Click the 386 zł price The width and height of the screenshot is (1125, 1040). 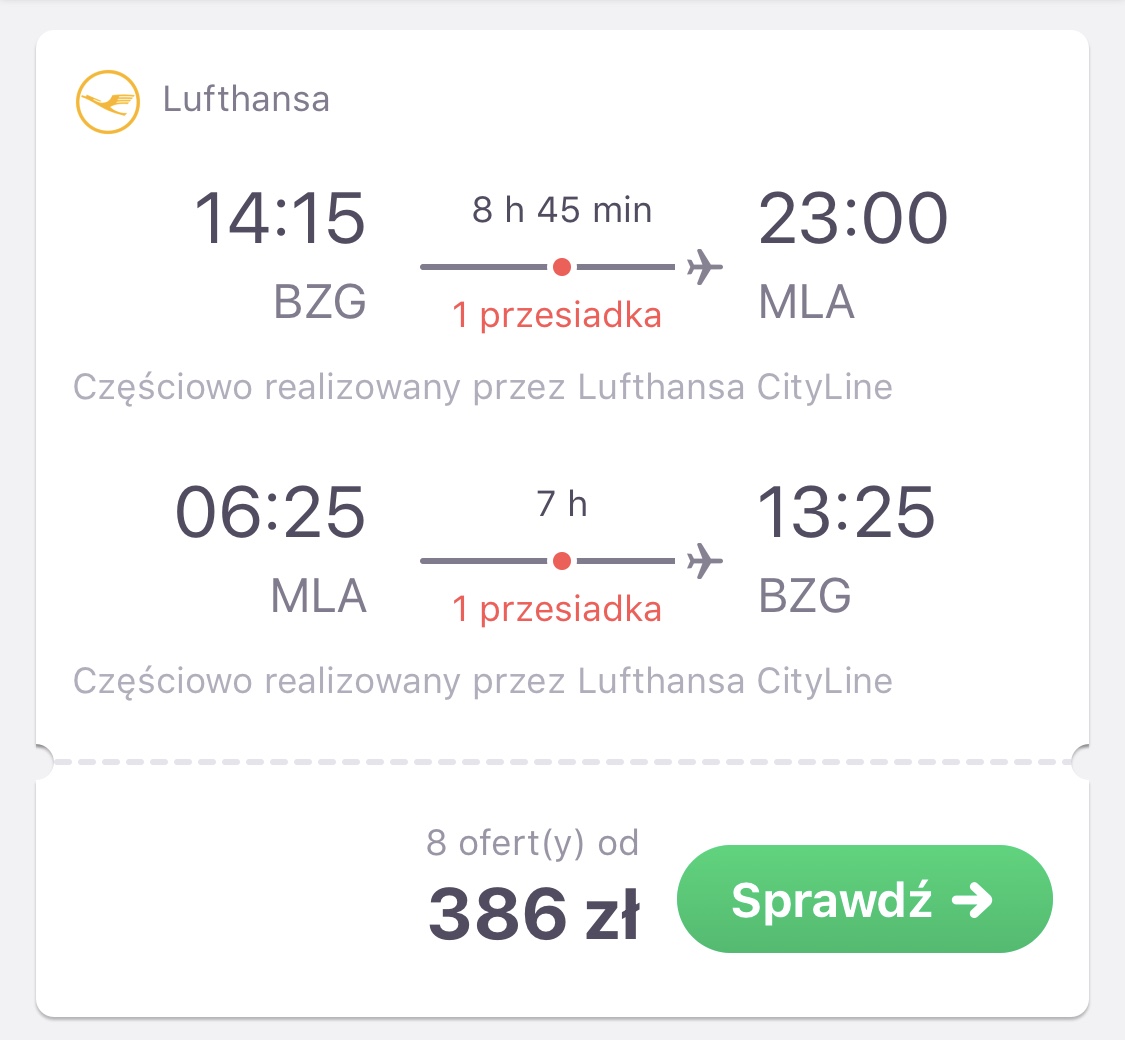pos(534,914)
